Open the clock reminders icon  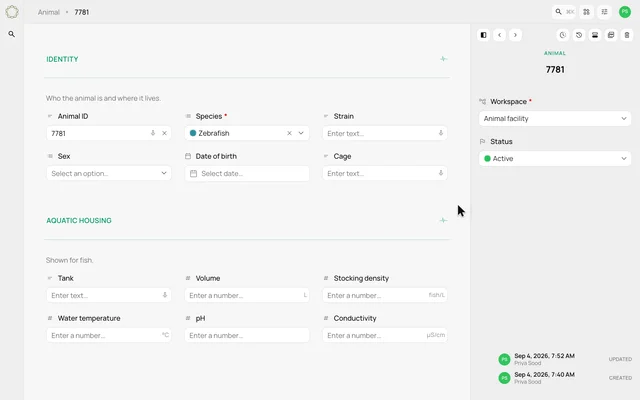[x=563, y=35]
